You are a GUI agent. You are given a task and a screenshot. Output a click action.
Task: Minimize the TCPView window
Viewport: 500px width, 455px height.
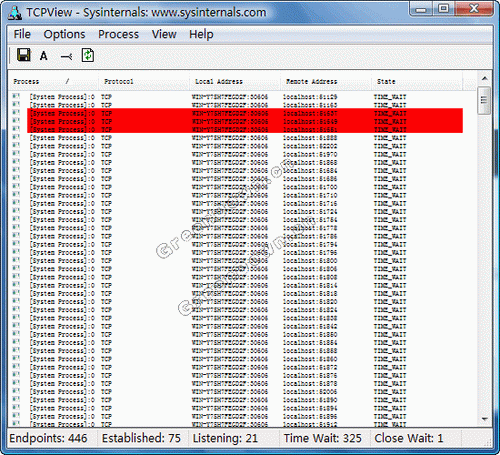(x=421, y=9)
